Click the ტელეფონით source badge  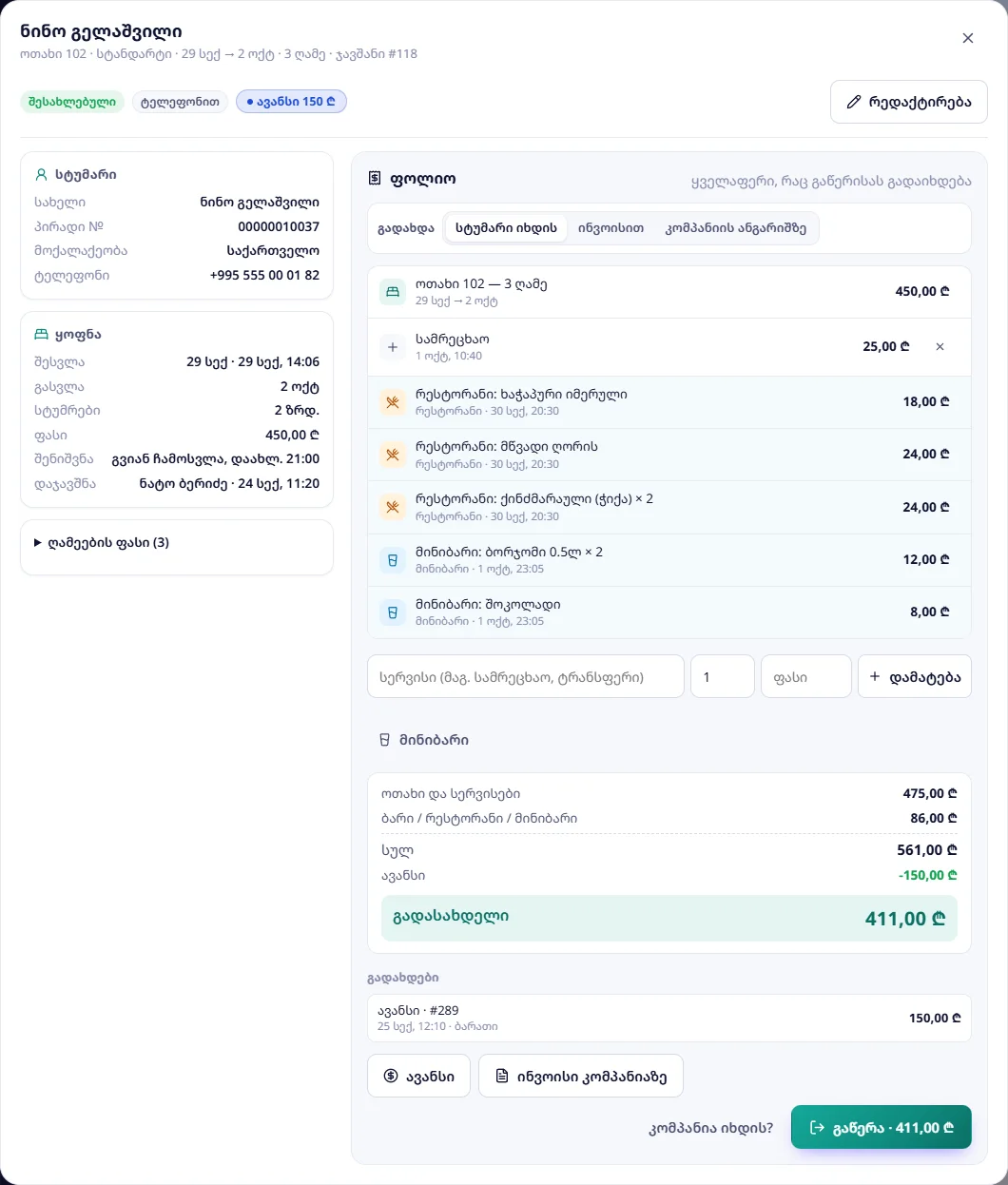[x=180, y=102]
